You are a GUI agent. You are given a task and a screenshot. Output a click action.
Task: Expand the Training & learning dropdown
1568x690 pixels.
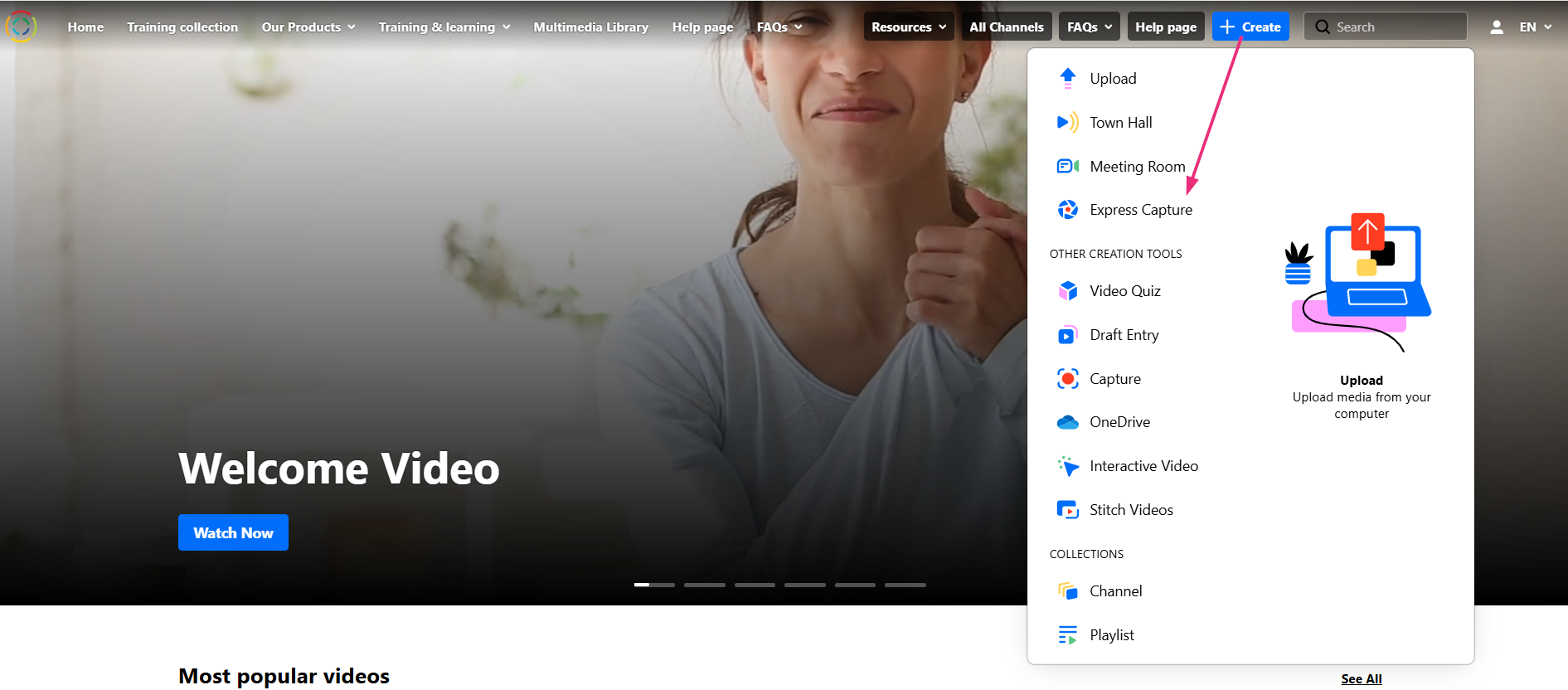tap(444, 27)
